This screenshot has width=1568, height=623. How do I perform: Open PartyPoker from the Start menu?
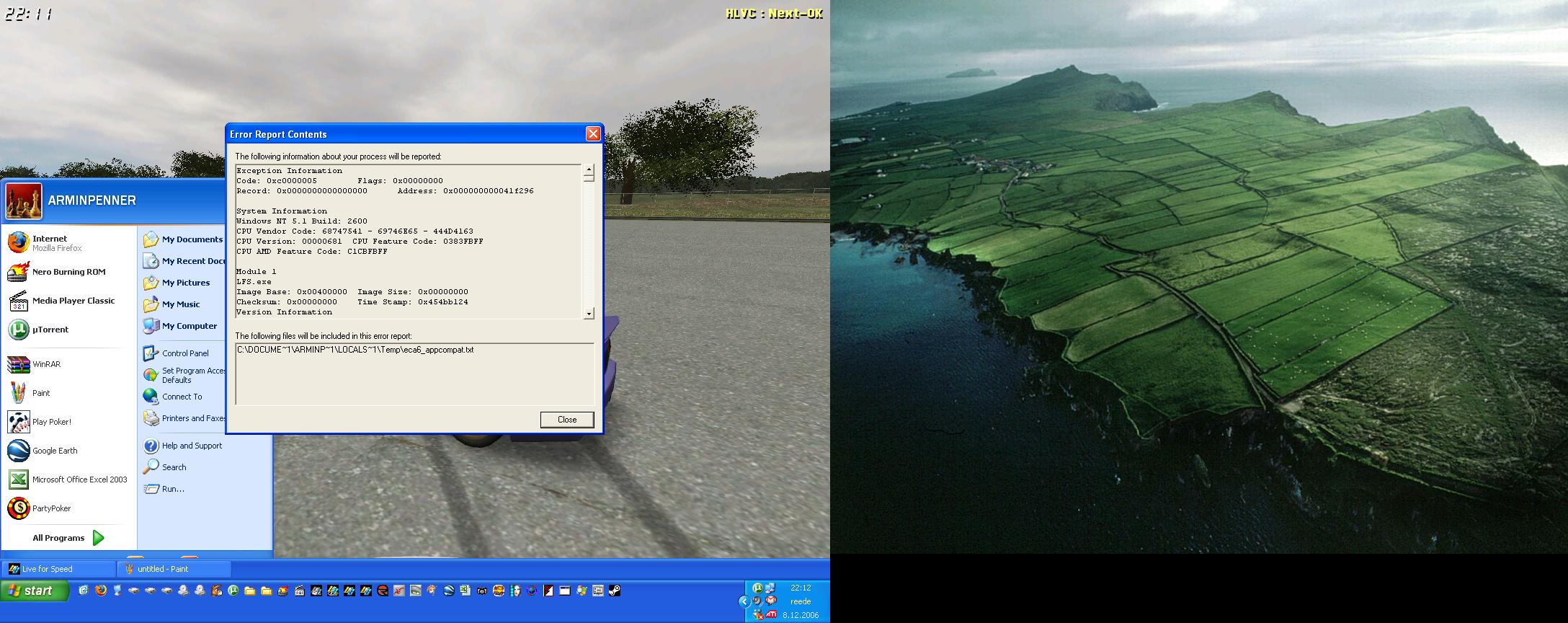pyautogui.click(x=68, y=508)
